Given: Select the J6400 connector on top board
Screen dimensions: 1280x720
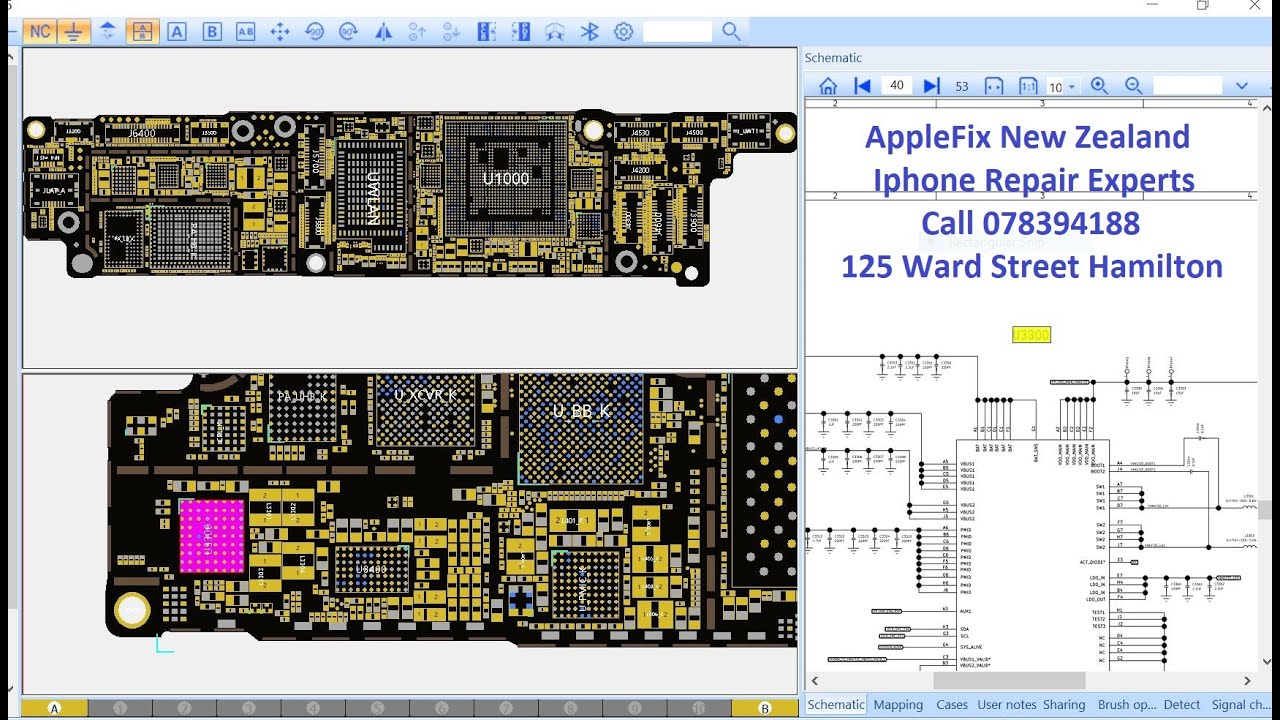Looking at the screenshot, I should tap(143, 132).
